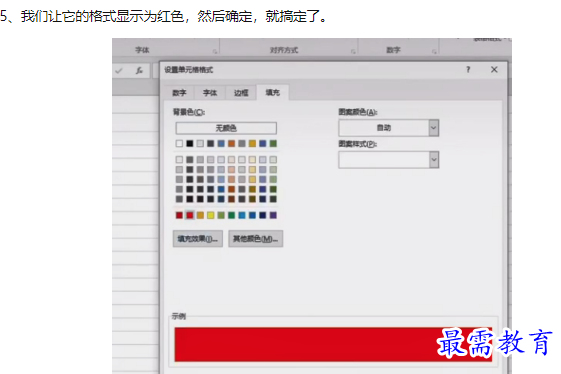Image resolution: width=561 pixels, height=374 pixels.
Task: Choose the yellow standard color swatch
Action: [211, 215]
